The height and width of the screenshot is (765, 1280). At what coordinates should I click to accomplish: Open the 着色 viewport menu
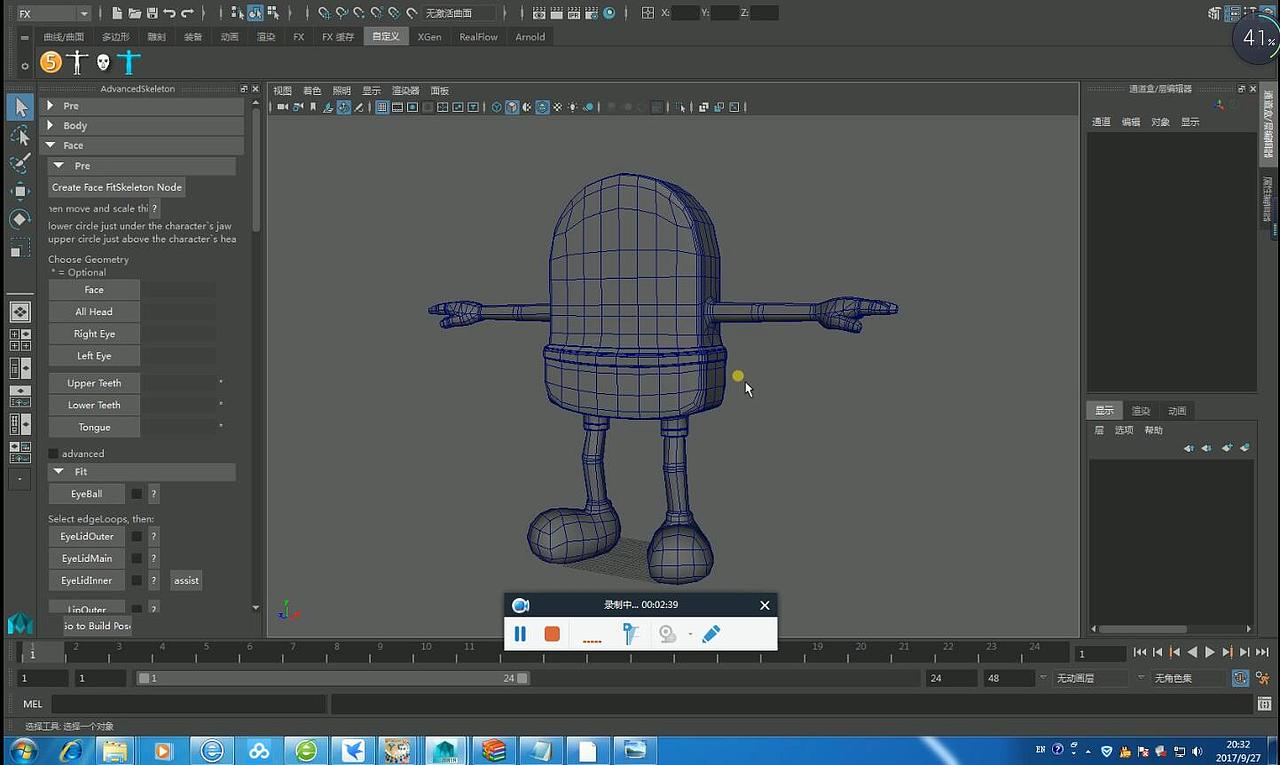coord(312,91)
